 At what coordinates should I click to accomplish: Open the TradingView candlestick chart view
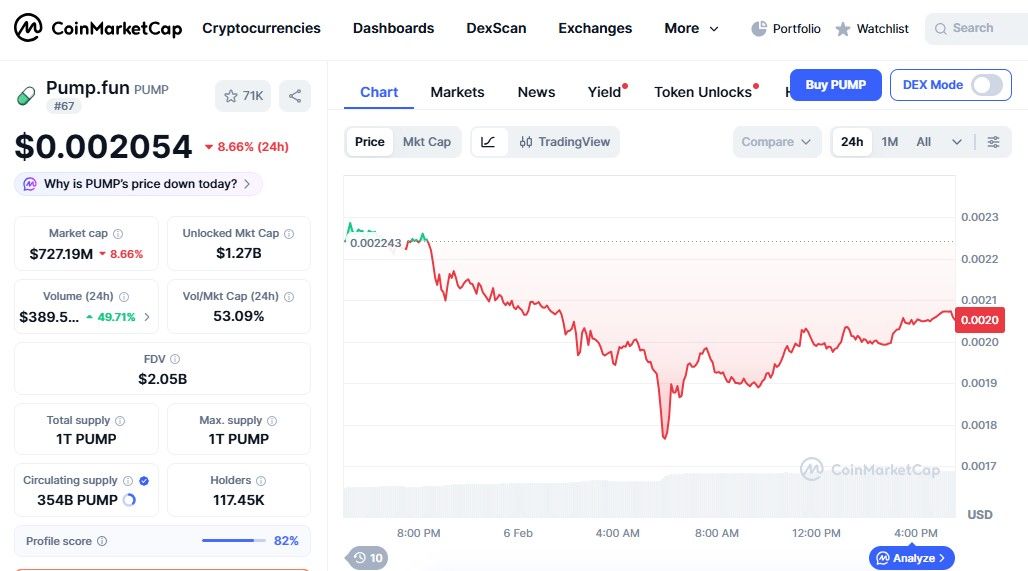[565, 142]
